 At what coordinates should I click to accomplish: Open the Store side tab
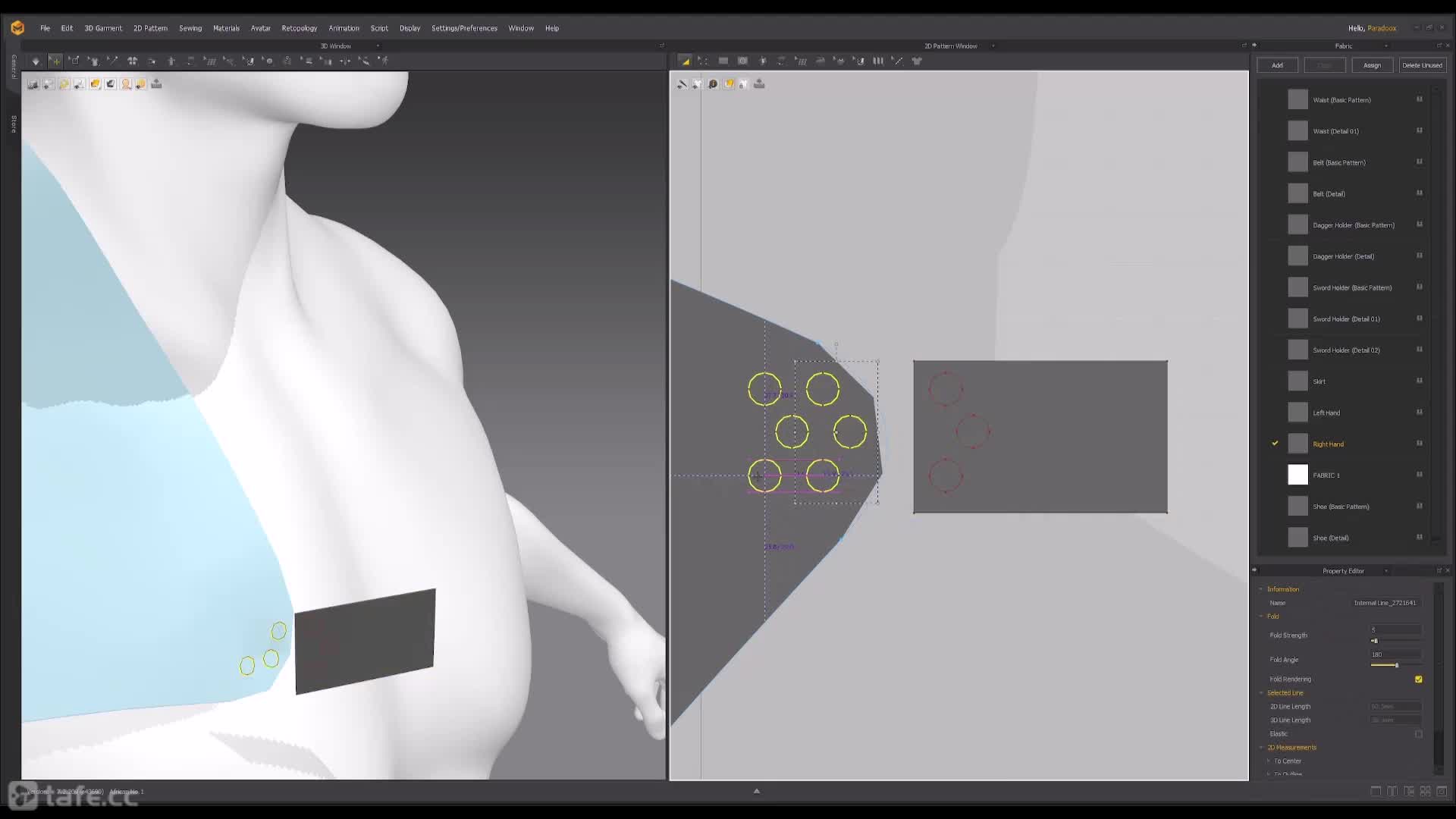coord(14,124)
